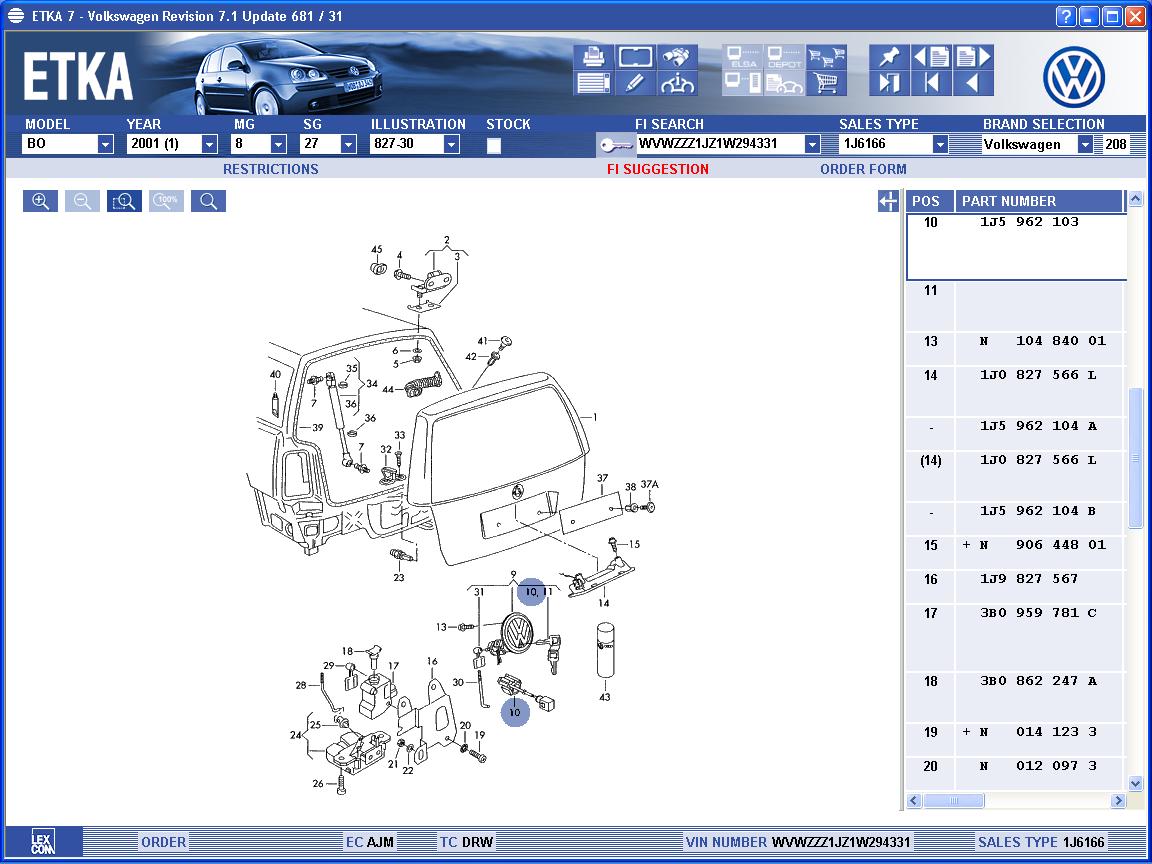The height and width of the screenshot is (864, 1152).
Task: Open the ORDER FORM
Action: click(863, 169)
